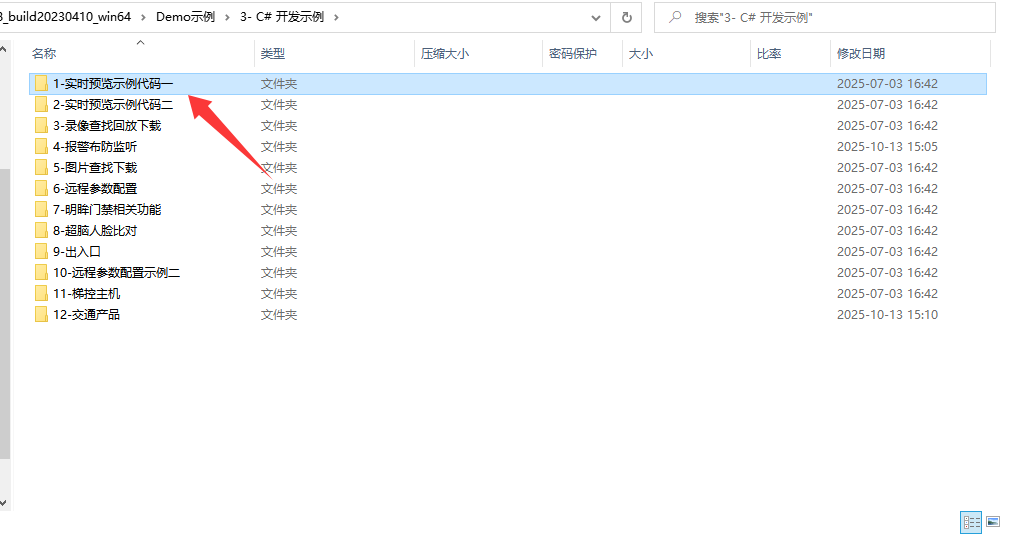The width and height of the screenshot is (1009, 535).
Task: Select the 12-交通产品 folder icon
Action: coord(41,315)
